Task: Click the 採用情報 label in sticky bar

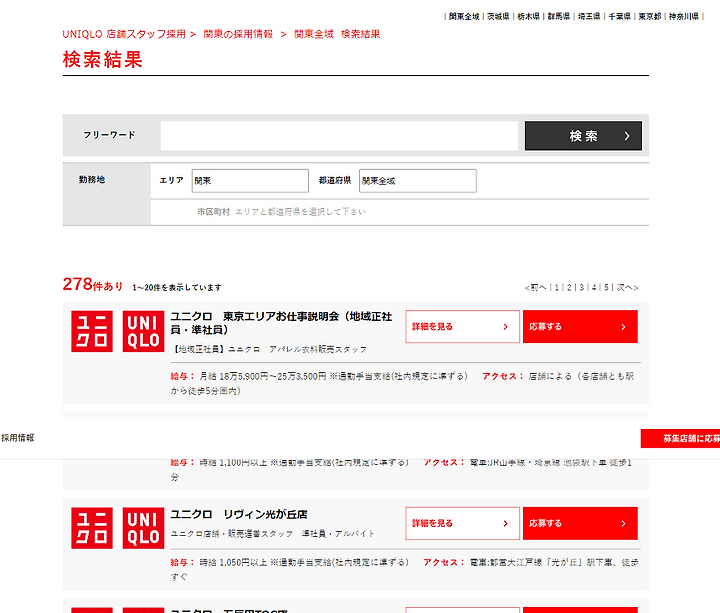Action: point(17,438)
